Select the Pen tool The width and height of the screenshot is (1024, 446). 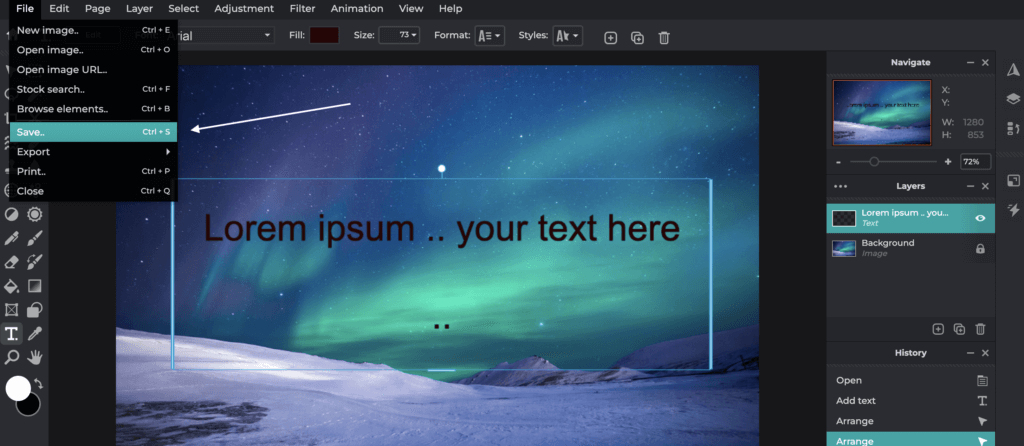[12, 238]
